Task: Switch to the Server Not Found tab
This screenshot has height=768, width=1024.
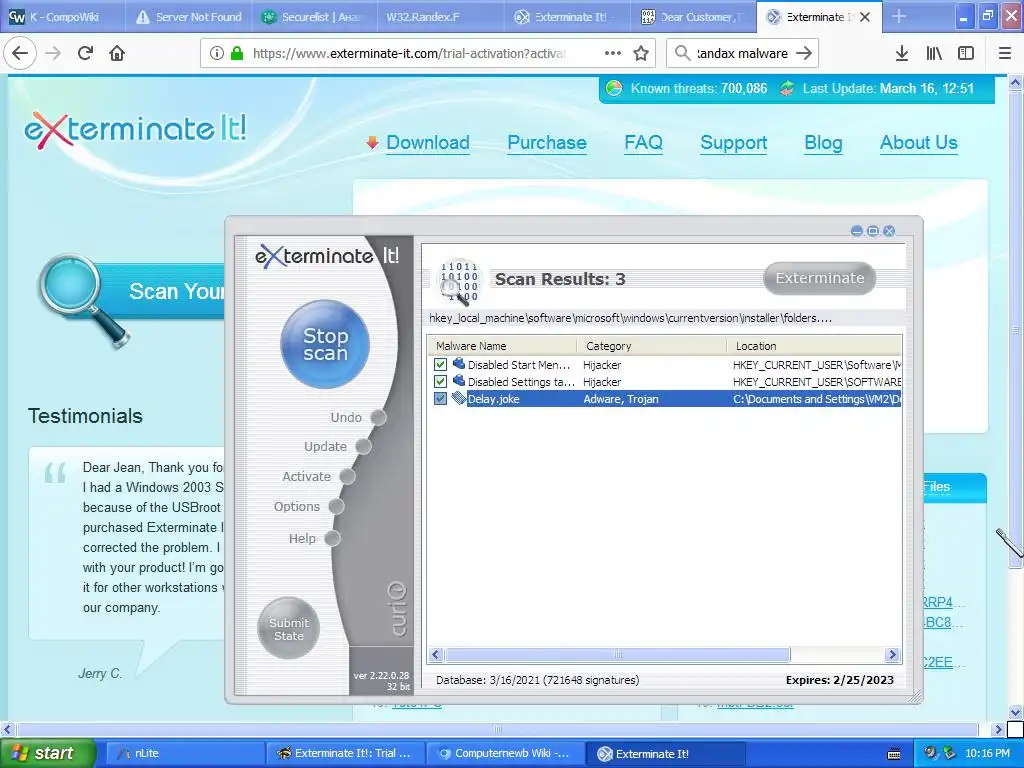Action: point(188,16)
